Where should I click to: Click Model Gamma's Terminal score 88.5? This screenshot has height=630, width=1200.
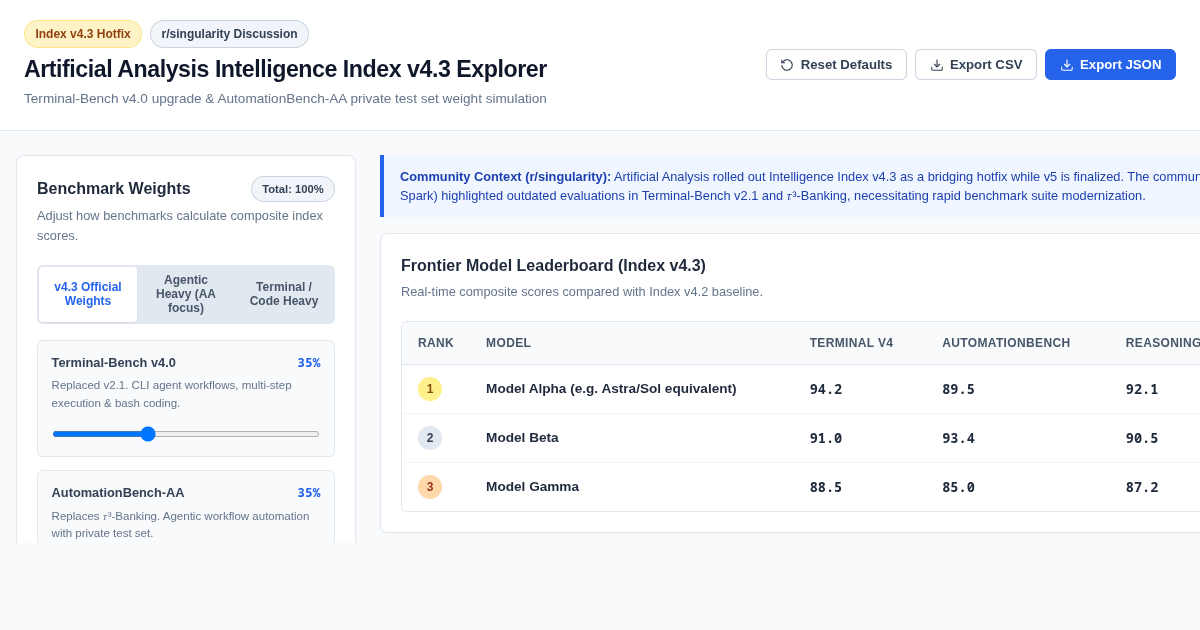point(826,487)
